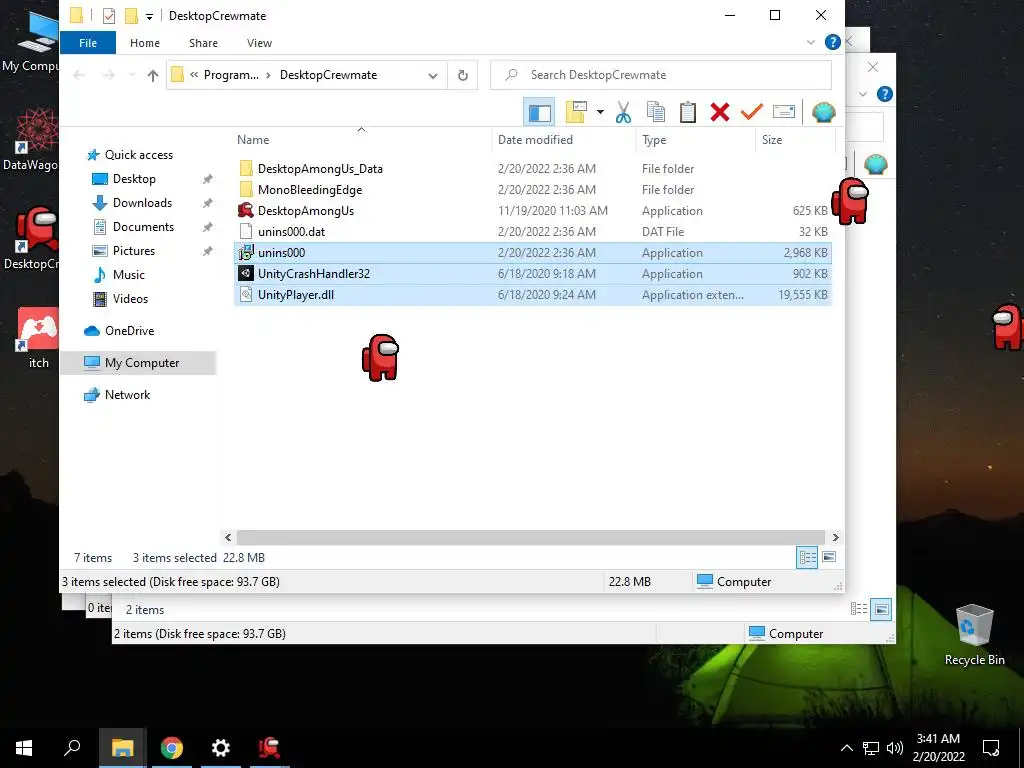Go forward with the right arrow button
Screen dimensions: 1024x768
pos(108,75)
